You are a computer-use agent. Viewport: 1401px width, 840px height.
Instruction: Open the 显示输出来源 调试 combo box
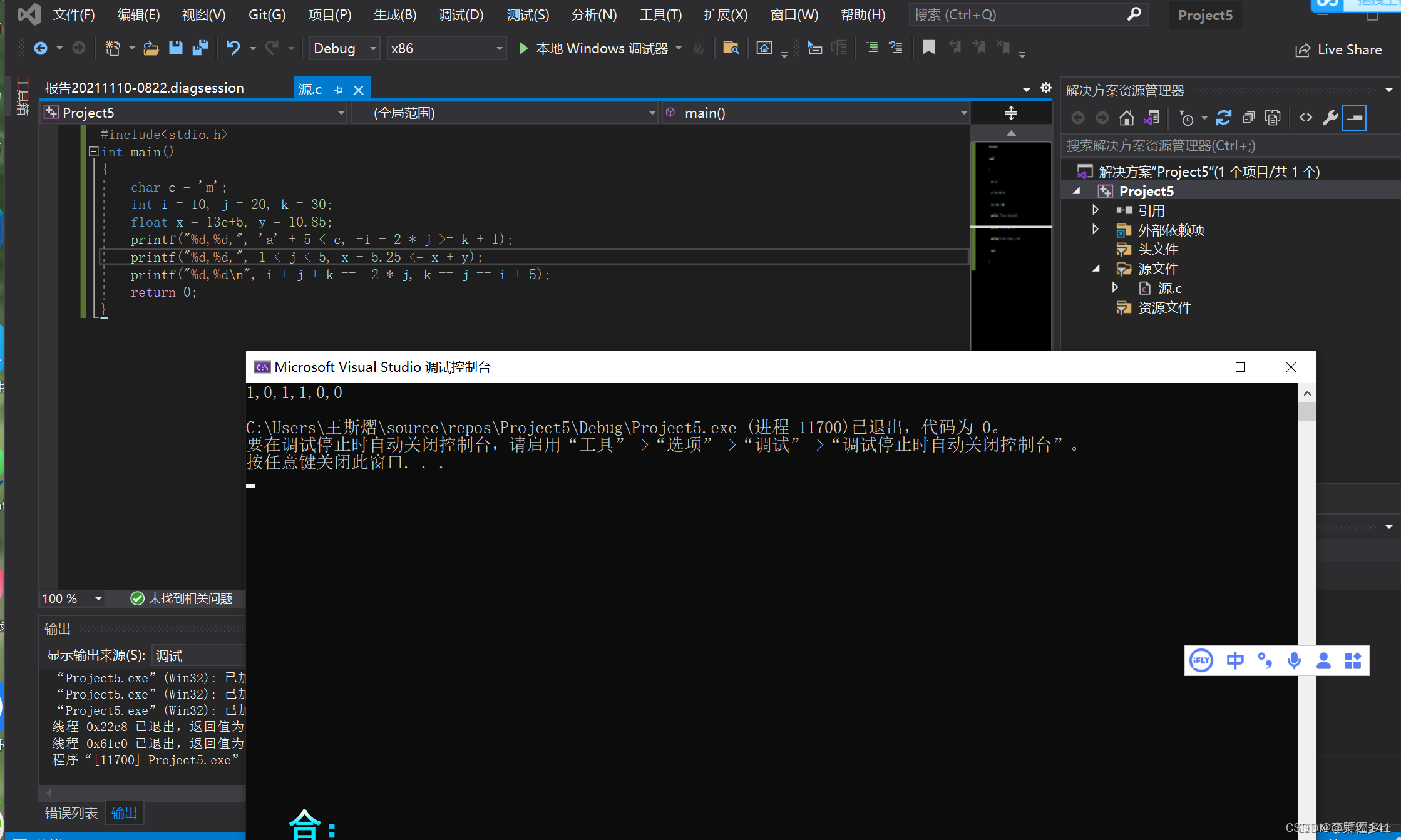[x=199, y=655]
